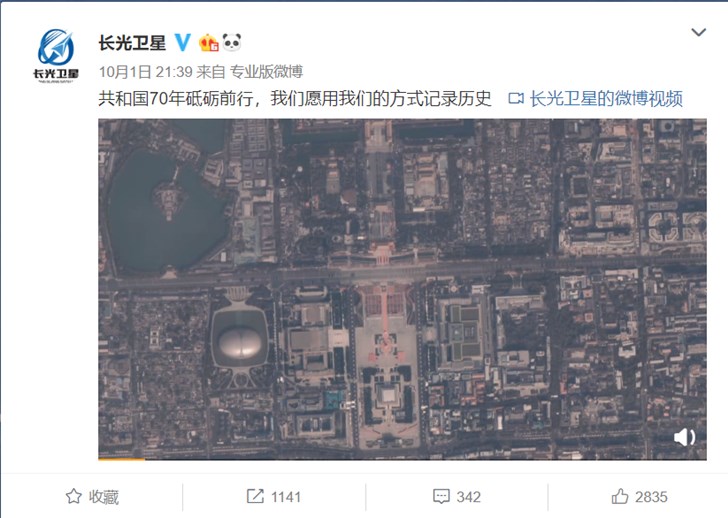Expand the post options chevron menu

(x=698, y=32)
